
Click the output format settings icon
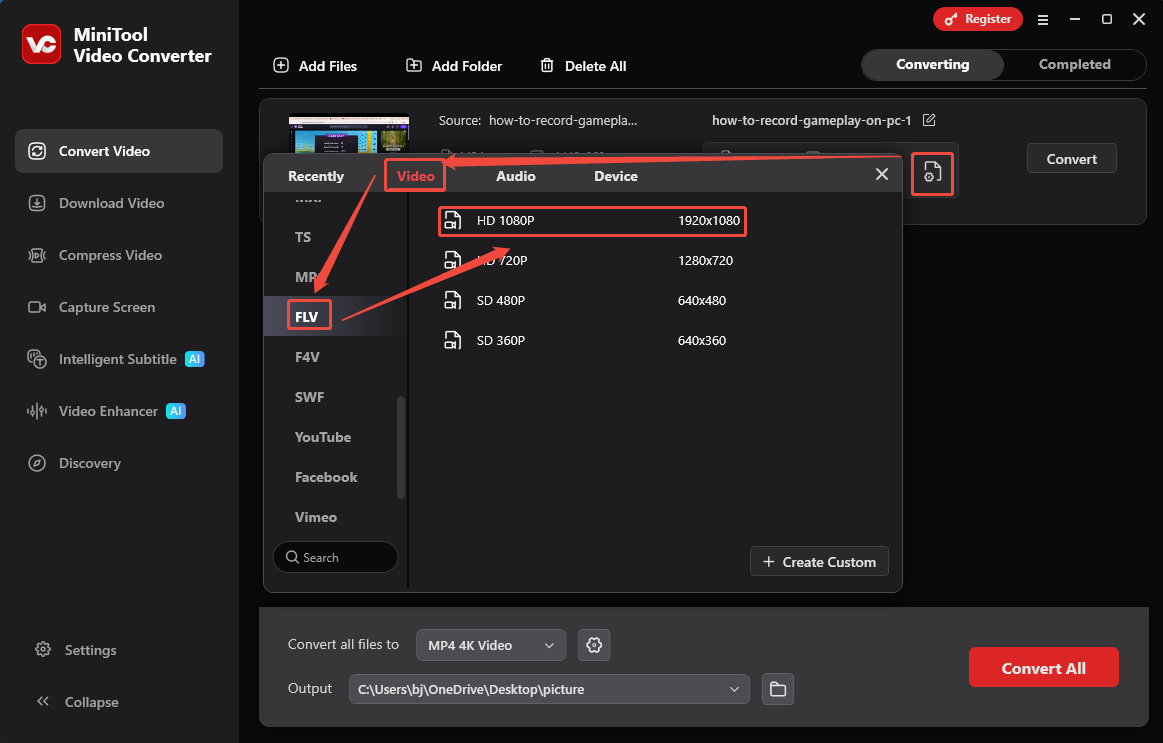click(x=932, y=173)
